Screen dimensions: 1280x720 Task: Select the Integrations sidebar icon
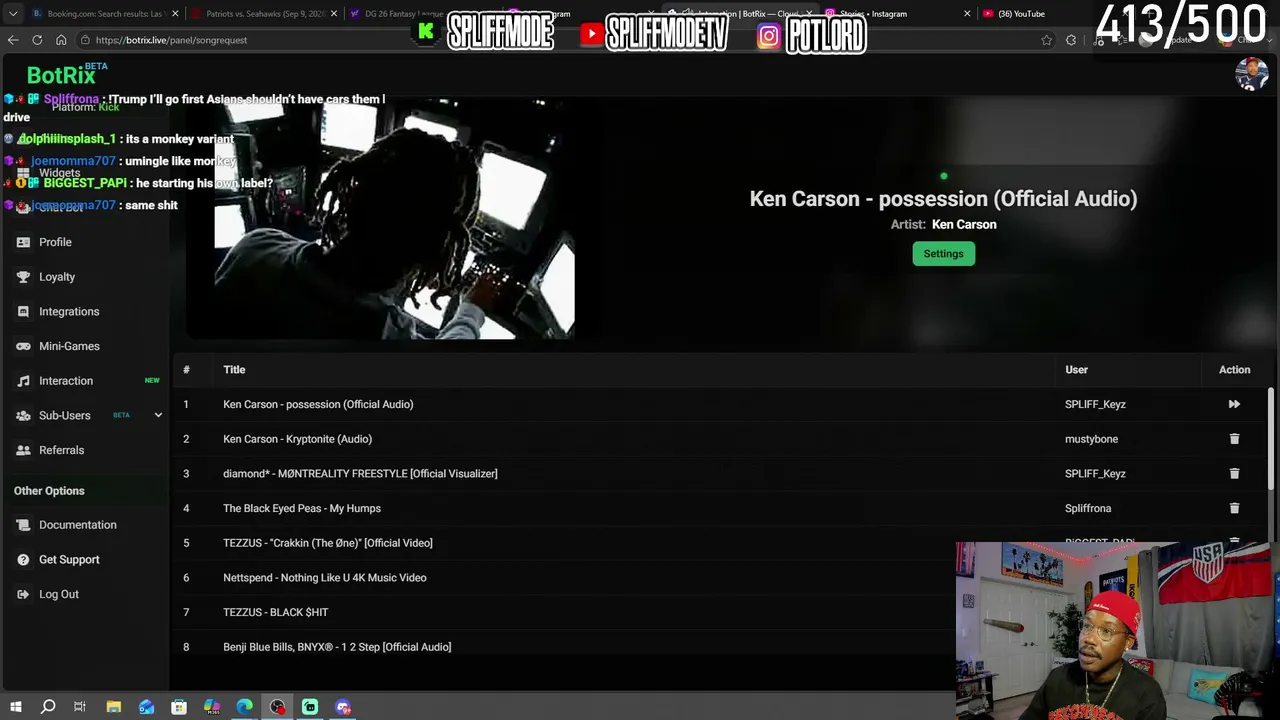(23, 312)
